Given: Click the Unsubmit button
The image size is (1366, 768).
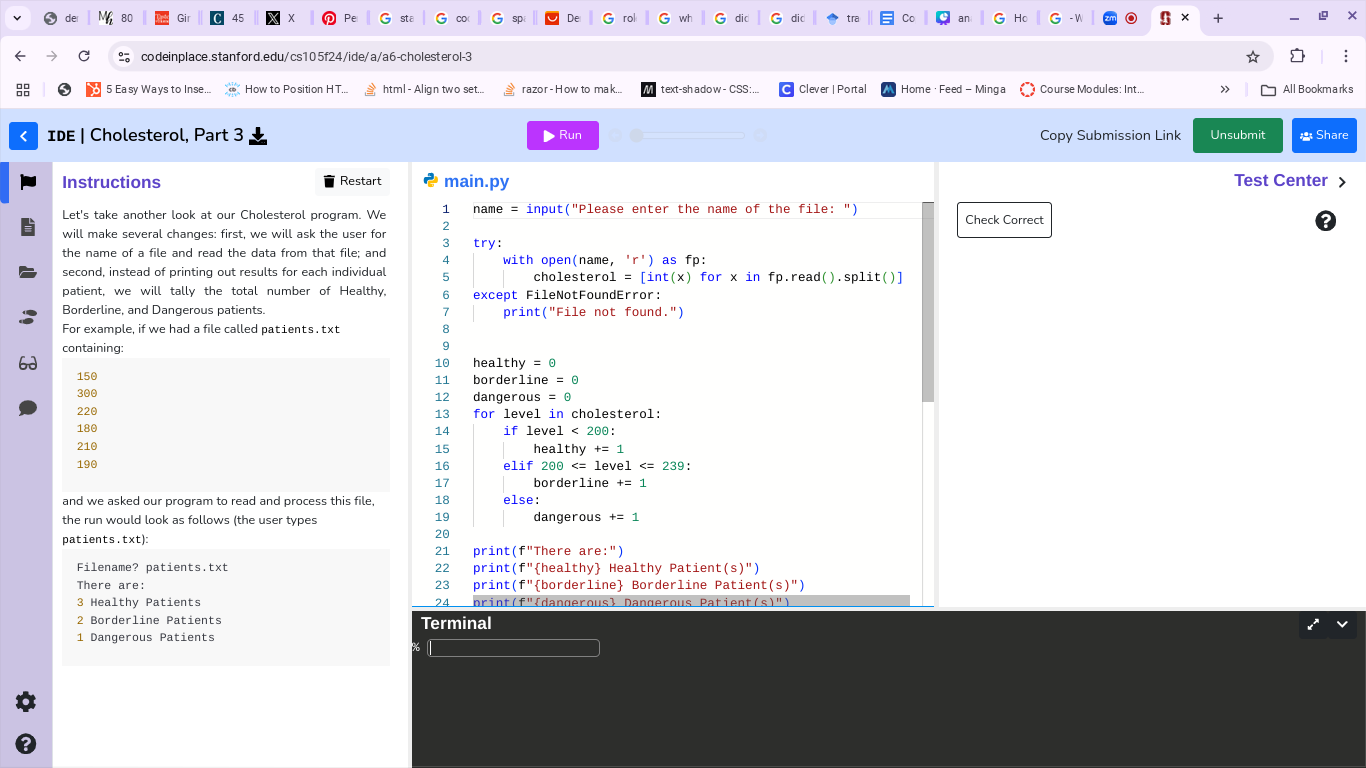Looking at the screenshot, I should tap(1238, 135).
